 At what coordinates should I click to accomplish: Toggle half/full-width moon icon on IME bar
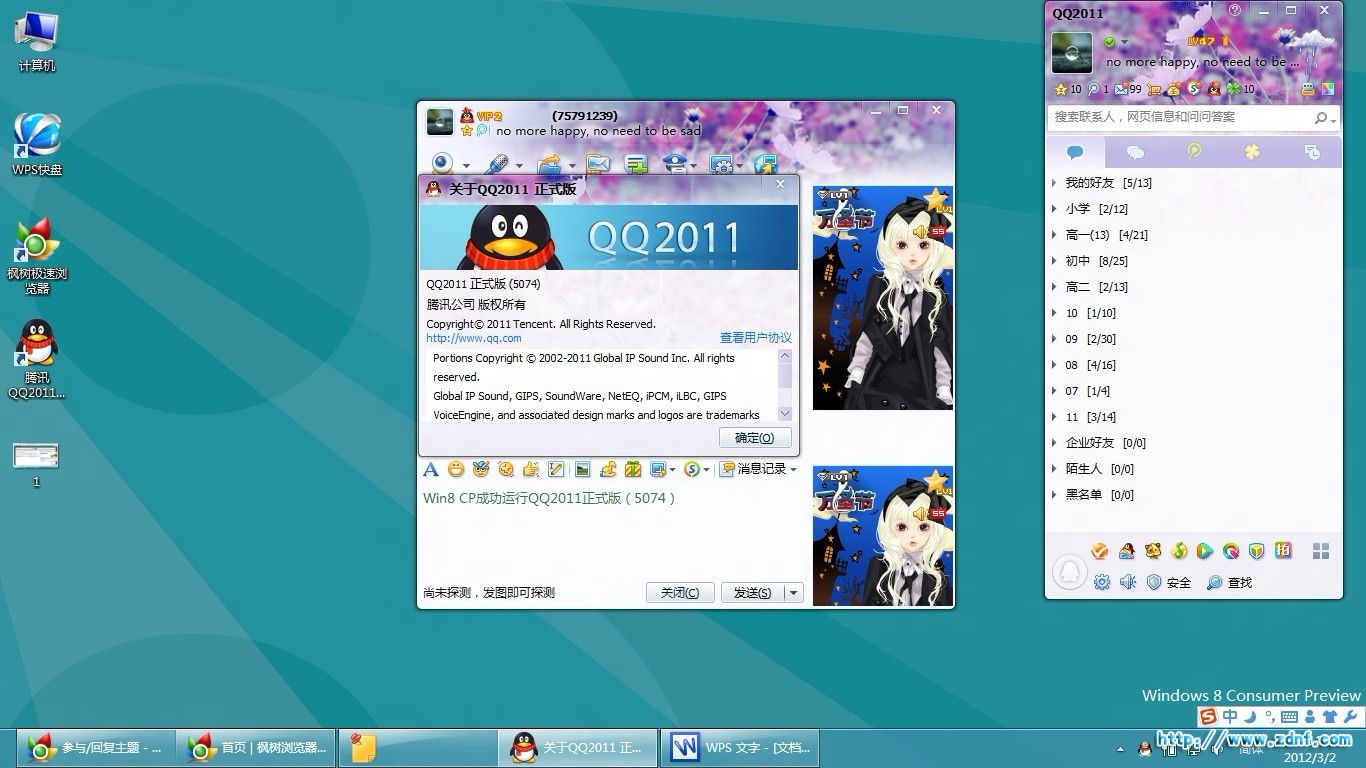pyautogui.click(x=1250, y=716)
